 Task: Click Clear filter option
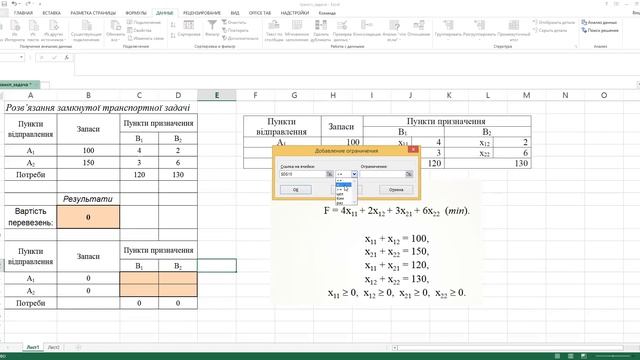[234, 22]
